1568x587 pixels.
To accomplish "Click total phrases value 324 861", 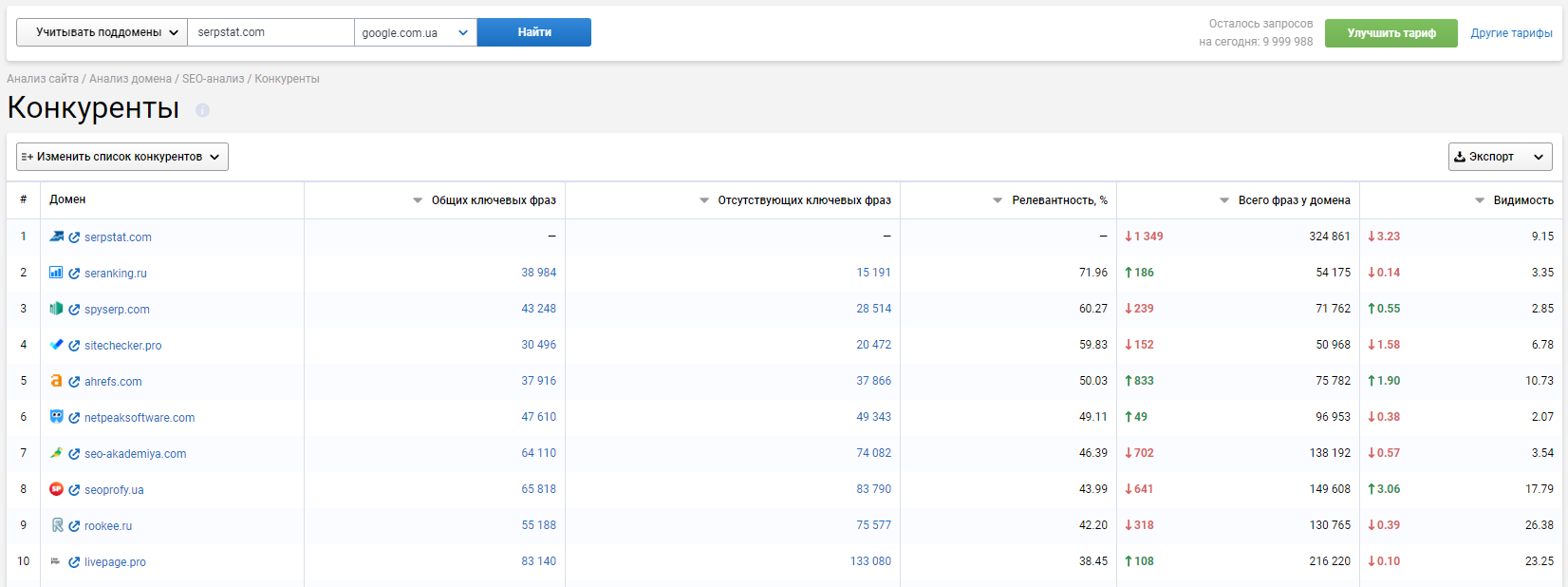I will tap(1330, 237).
